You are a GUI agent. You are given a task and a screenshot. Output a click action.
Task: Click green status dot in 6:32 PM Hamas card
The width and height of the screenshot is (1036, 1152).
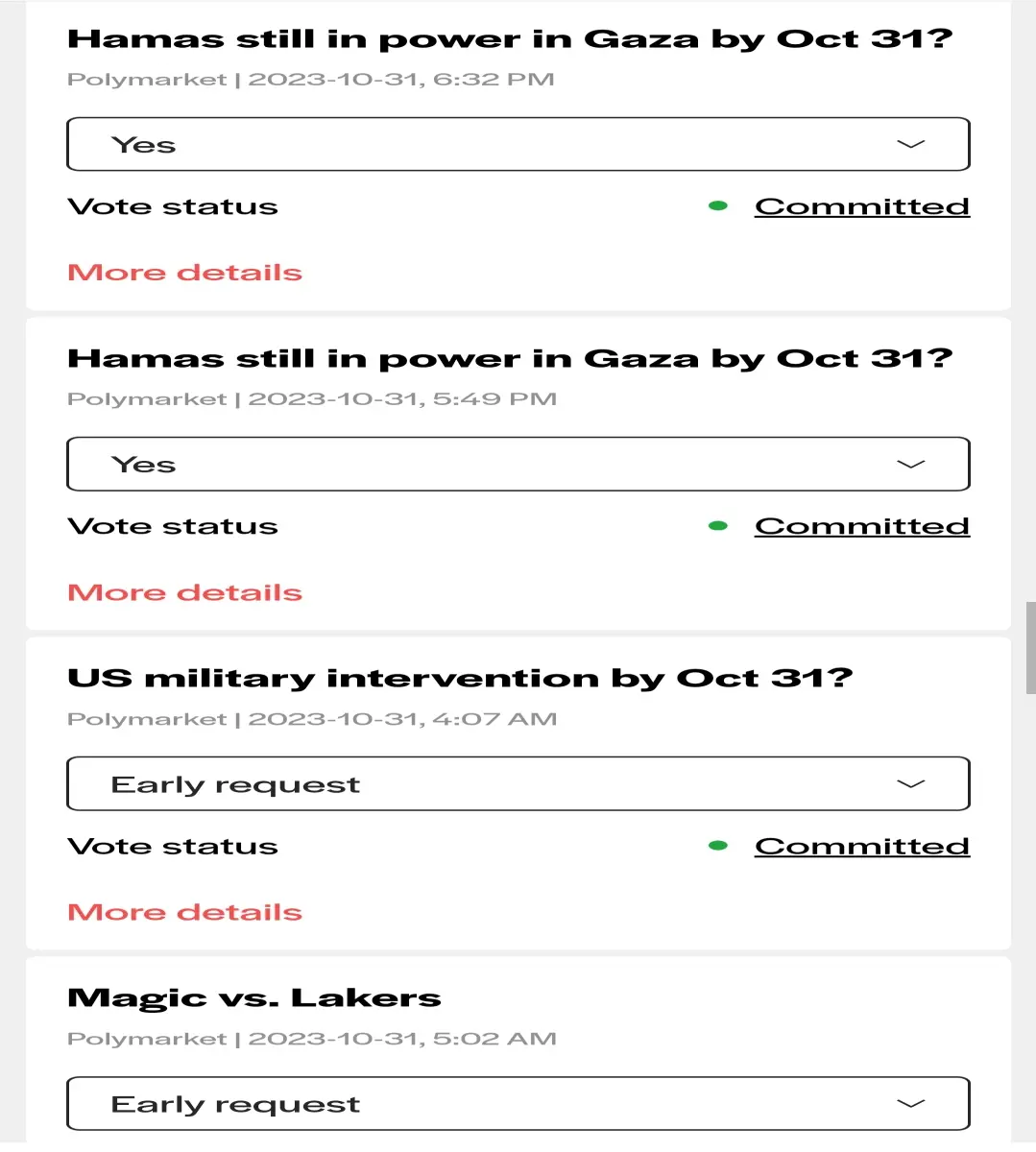[x=718, y=205]
